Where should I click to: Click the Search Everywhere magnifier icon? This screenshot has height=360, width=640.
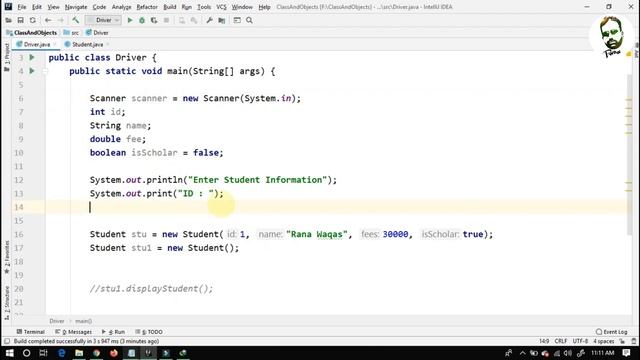249,20
